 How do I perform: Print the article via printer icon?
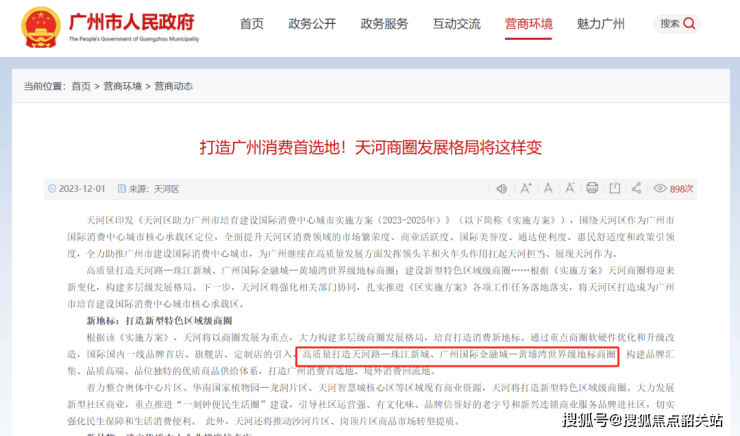(592, 188)
